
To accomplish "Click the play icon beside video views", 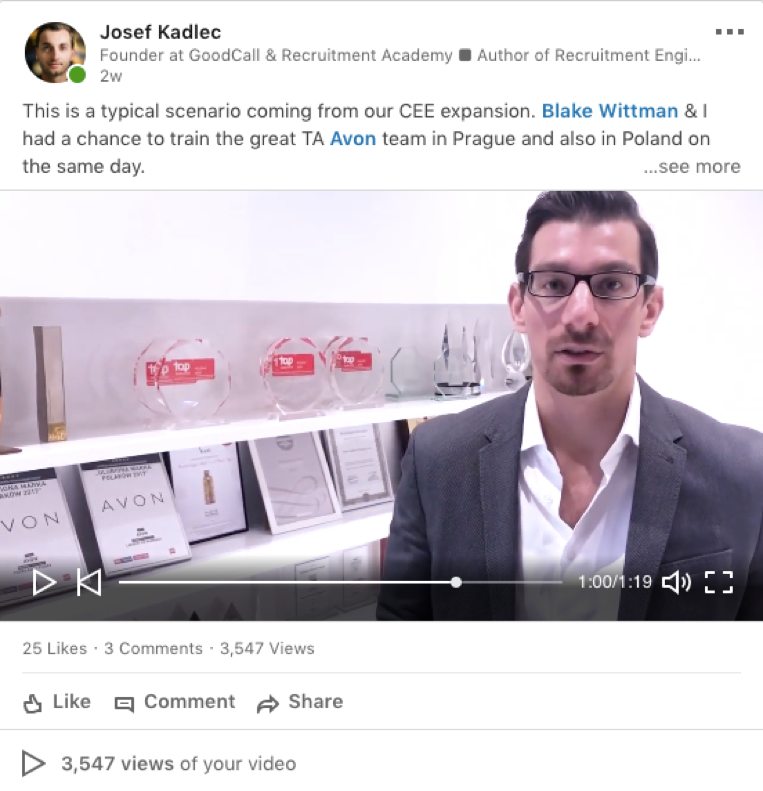I will coord(33,763).
